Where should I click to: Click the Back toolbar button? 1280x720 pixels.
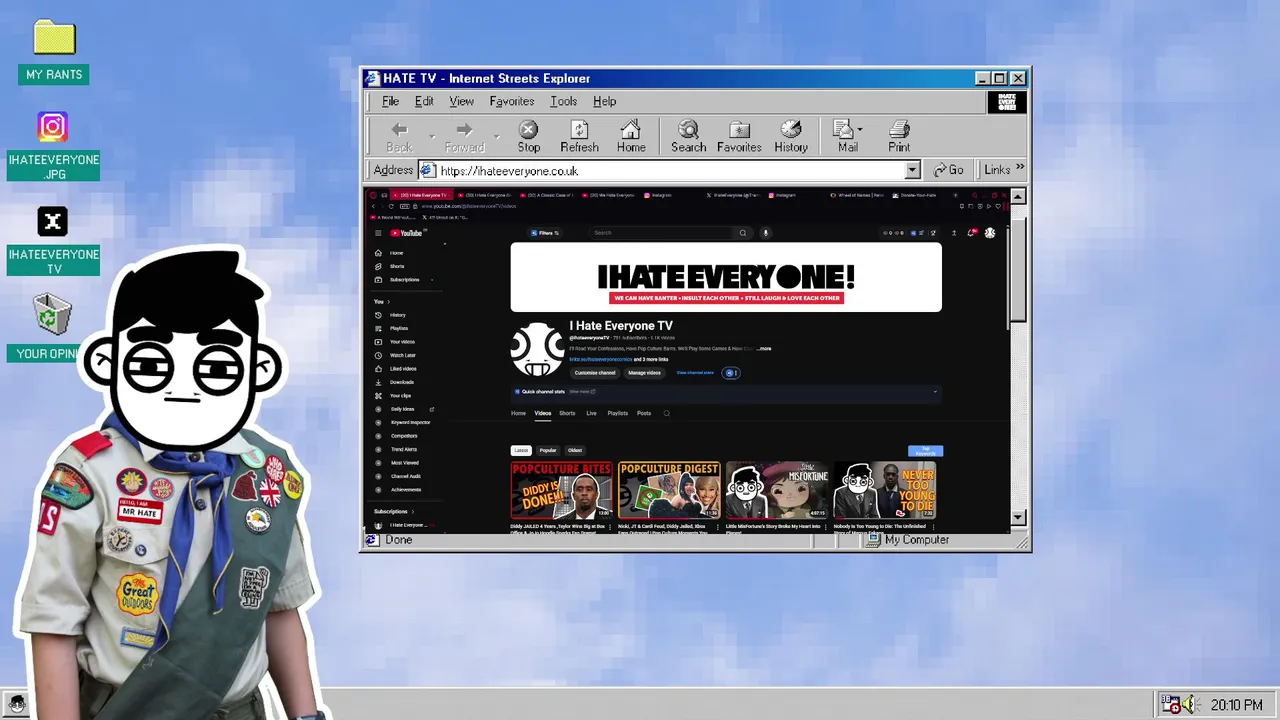tap(399, 137)
